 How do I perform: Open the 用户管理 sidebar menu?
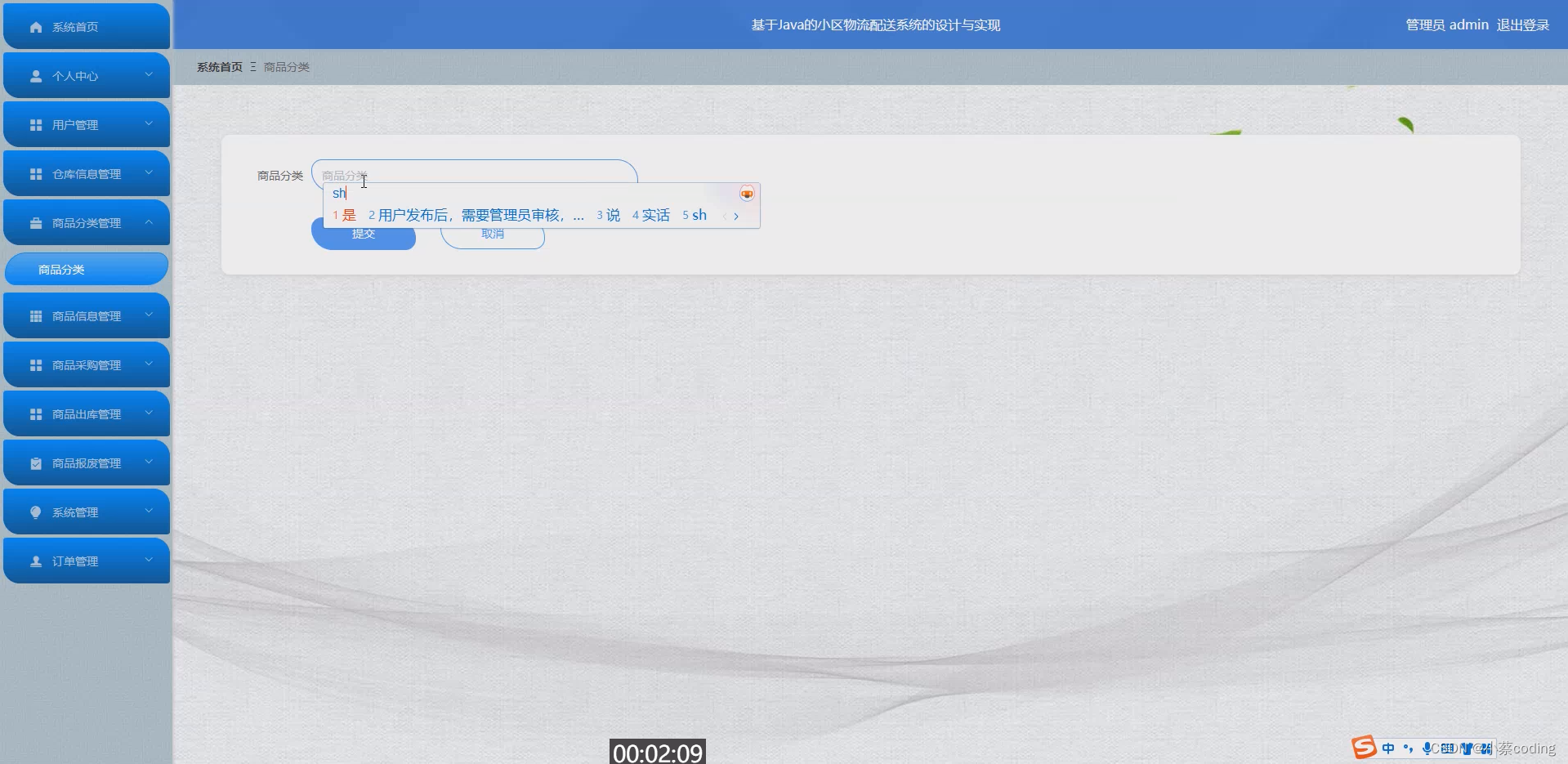pos(87,124)
